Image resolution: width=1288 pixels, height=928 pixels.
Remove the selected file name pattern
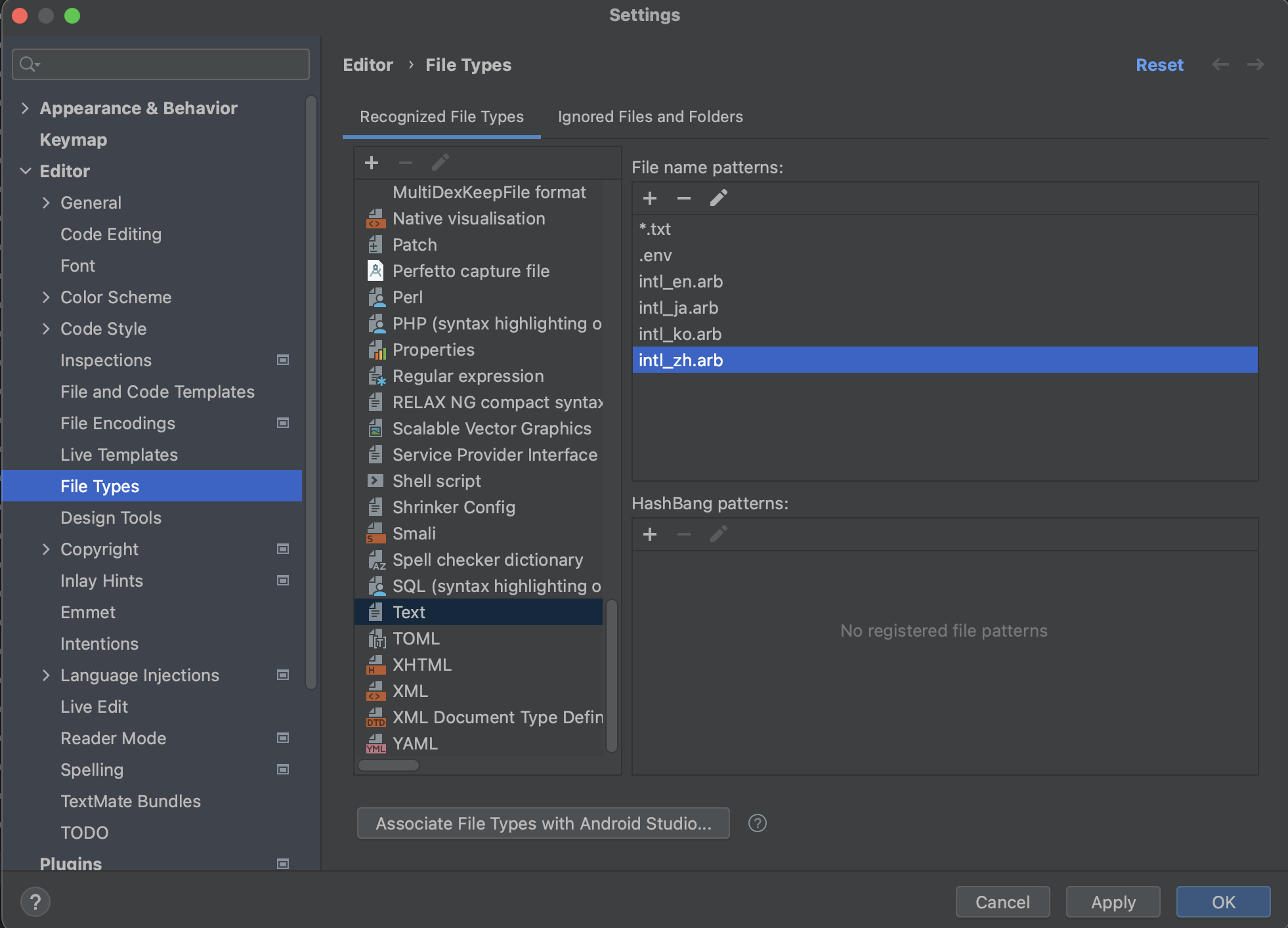click(683, 198)
